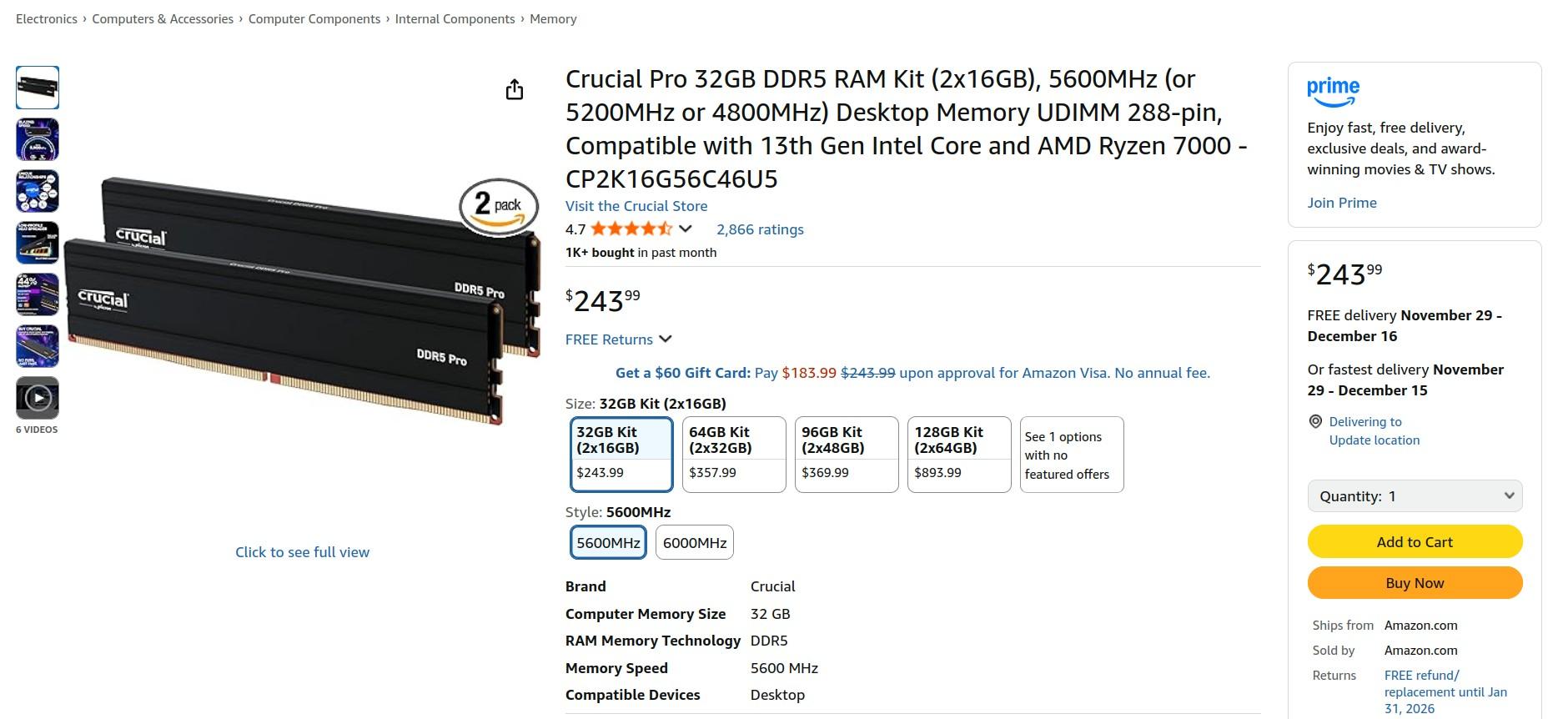Play the product video thumbnail
This screenshot has height=719, width=1568.
38,398
